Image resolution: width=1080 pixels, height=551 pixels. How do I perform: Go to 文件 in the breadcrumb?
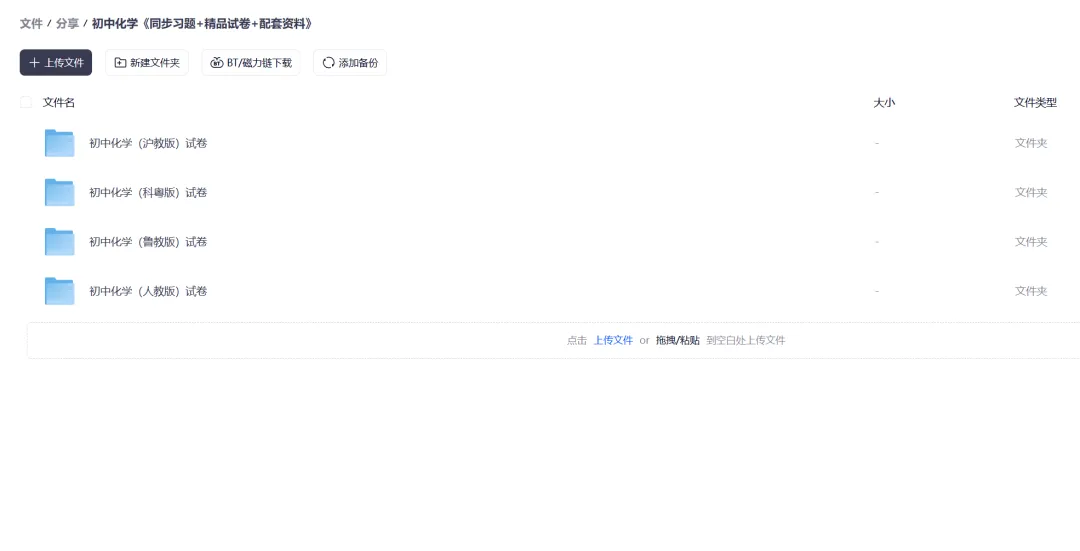[x=31, y=23]
